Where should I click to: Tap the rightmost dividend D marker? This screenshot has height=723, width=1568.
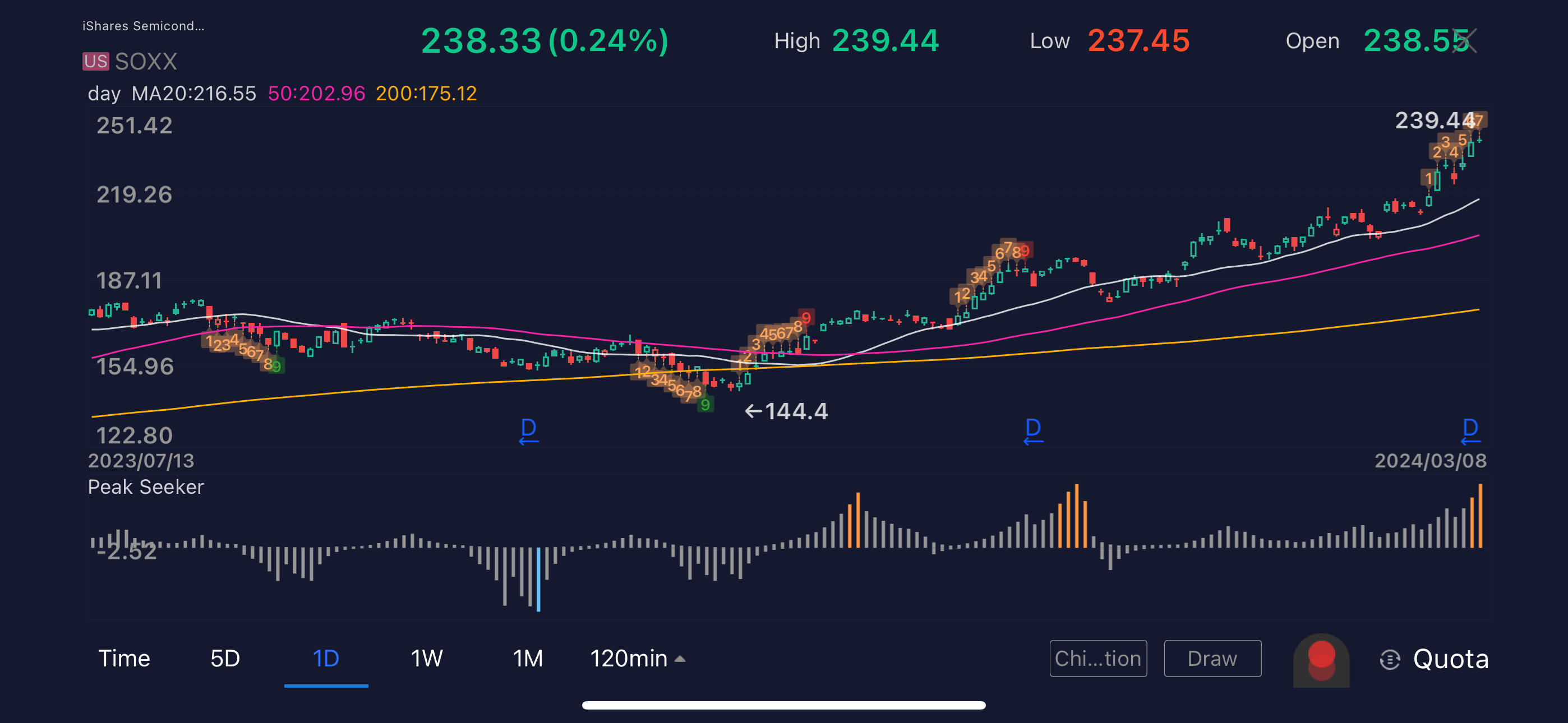[1470, 430]
